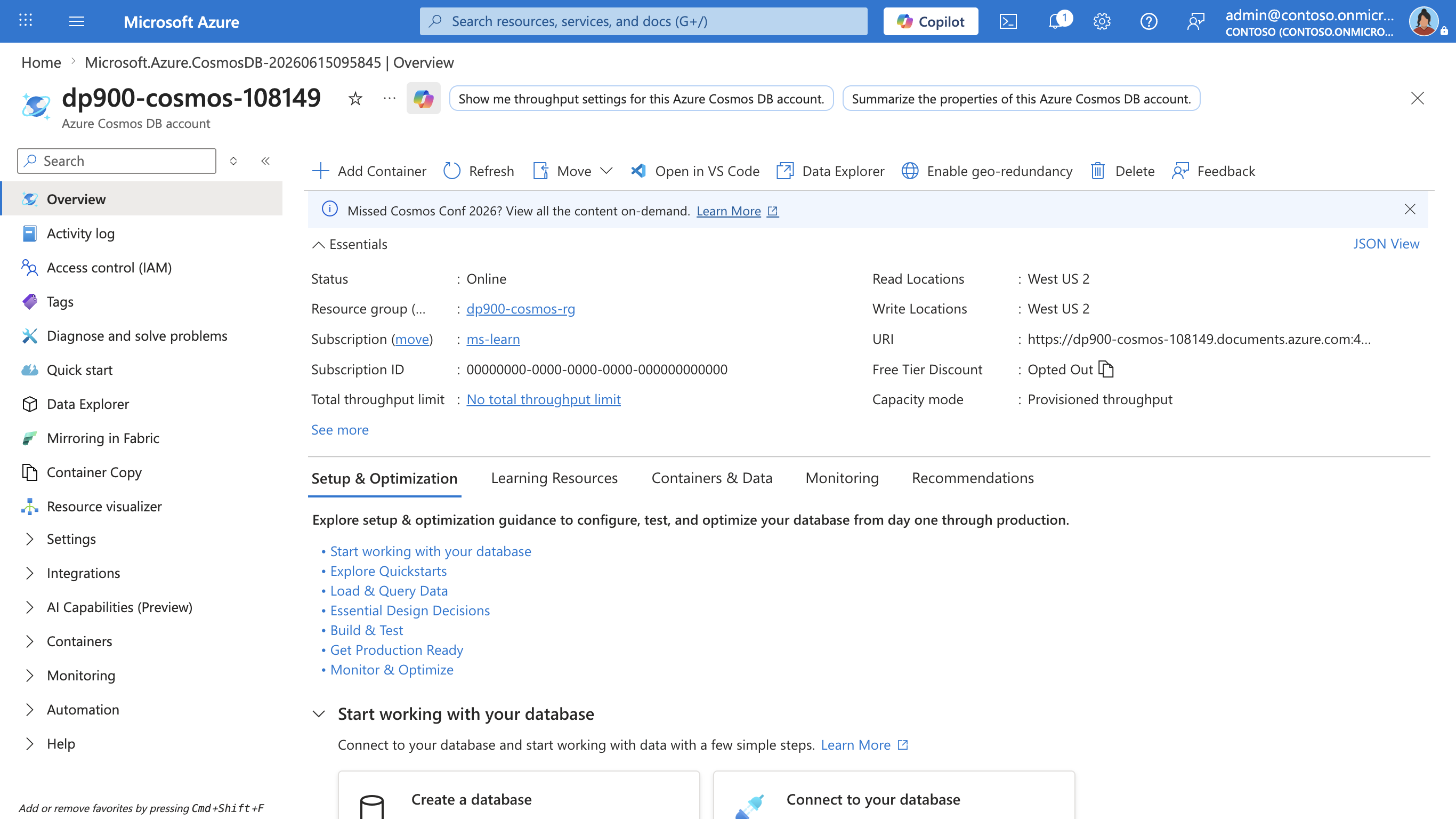The image size is (1456, 819).
Task: Click Enable geo-redundancy
Action: (x=987, y=171)
